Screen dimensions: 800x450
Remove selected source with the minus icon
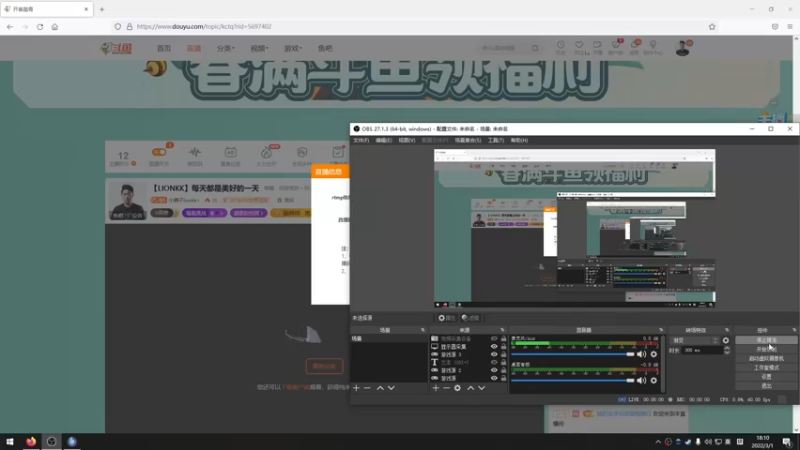point(446,388)
